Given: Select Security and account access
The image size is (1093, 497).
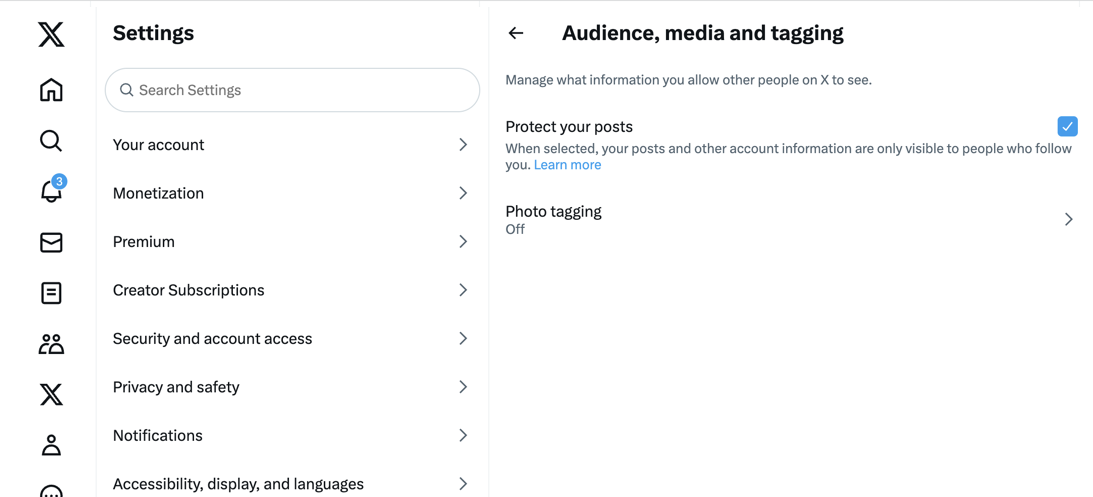Looking at the screenshot, I should (212, 339).
